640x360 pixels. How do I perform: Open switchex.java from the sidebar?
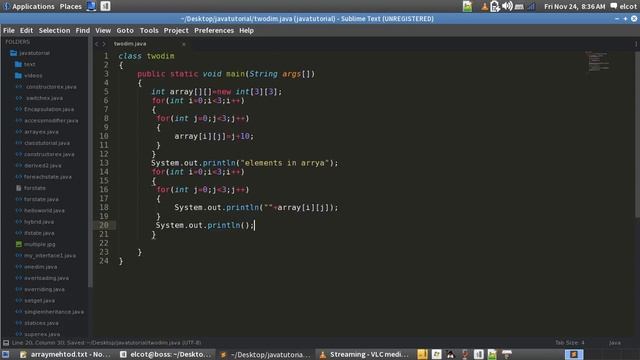(x=44, y=98)
